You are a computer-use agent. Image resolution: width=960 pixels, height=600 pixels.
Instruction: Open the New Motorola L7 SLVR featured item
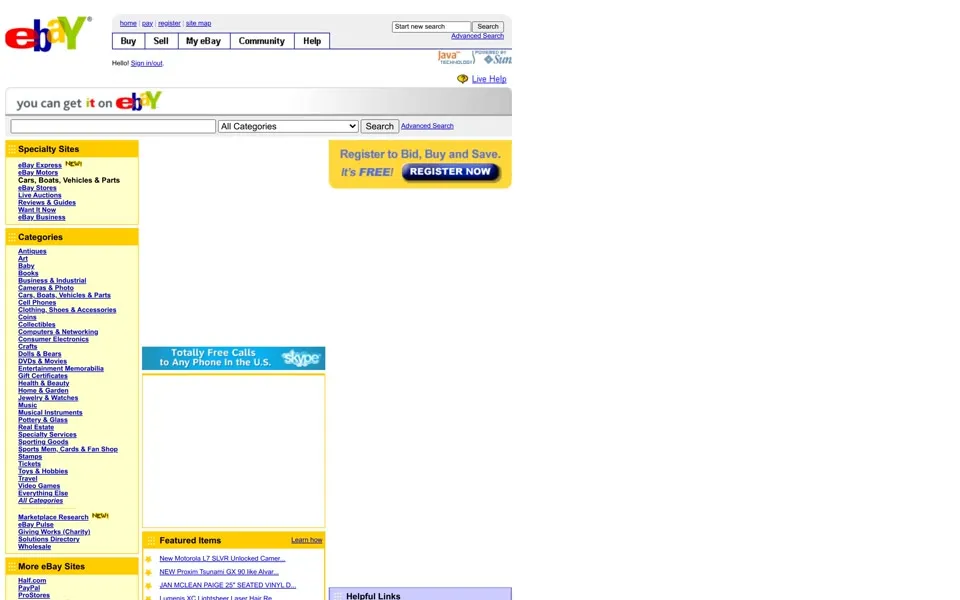coord(222,558)
